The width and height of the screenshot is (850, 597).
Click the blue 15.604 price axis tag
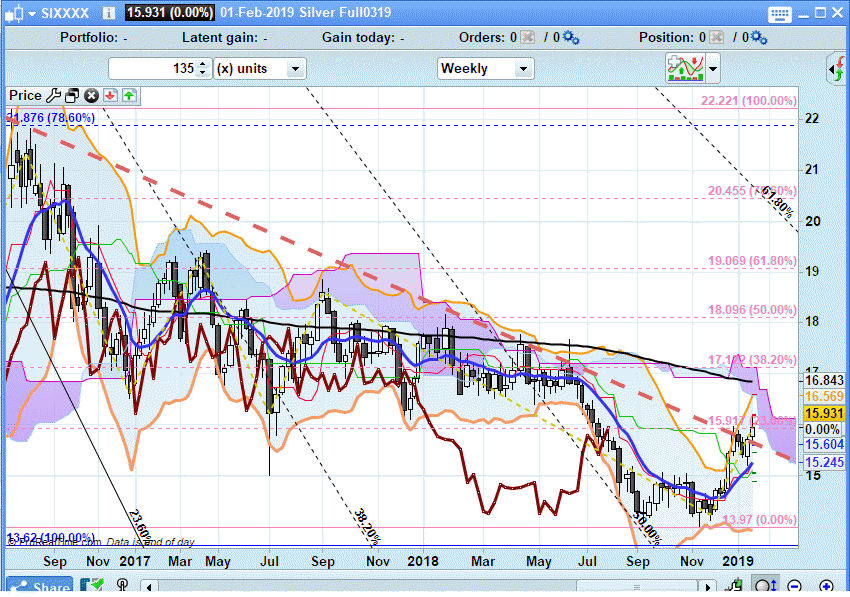(x=824, y=445)
